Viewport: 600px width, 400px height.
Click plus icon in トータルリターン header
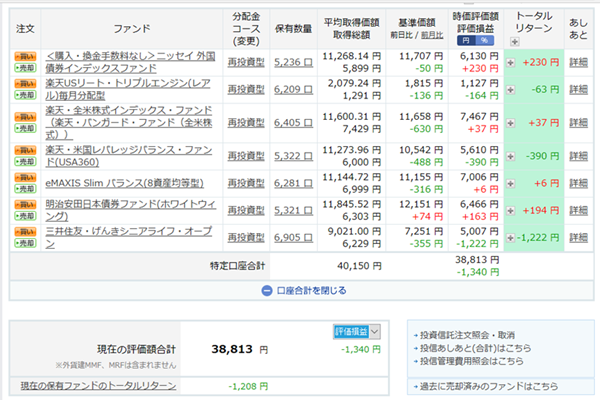[x=514, y=42]
